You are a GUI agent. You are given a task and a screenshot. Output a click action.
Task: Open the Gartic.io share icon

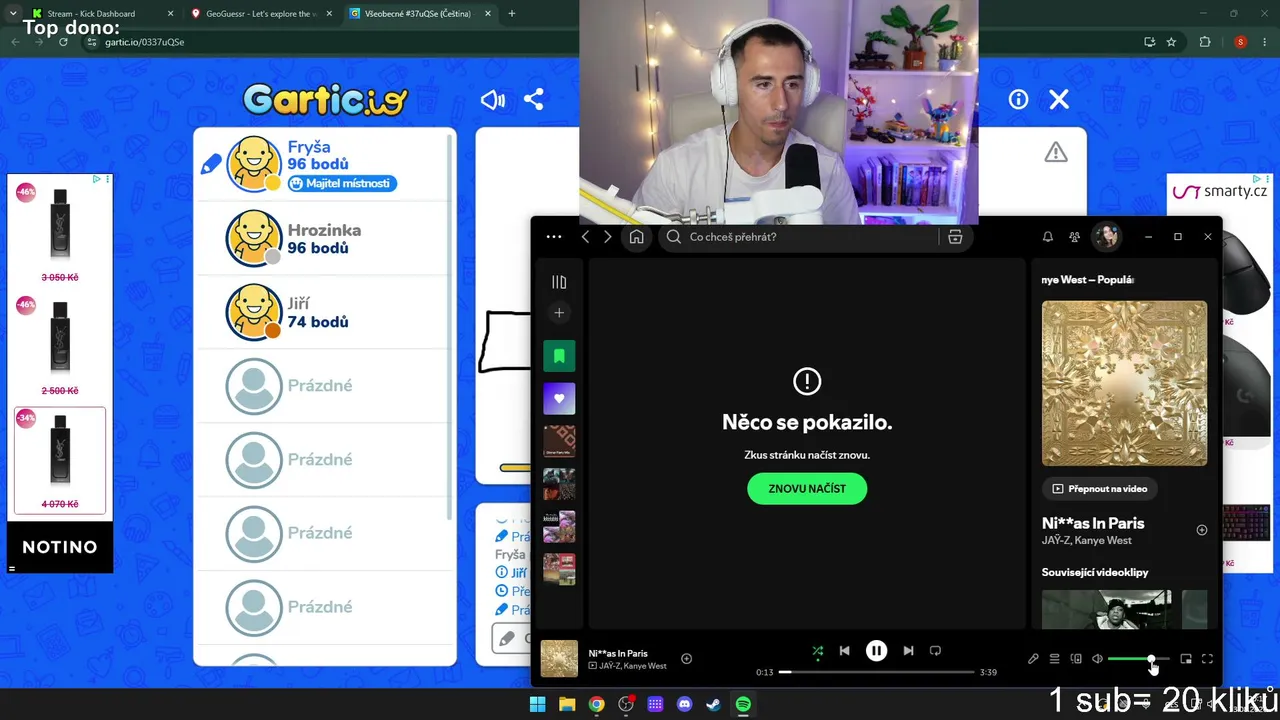point(534,100)
